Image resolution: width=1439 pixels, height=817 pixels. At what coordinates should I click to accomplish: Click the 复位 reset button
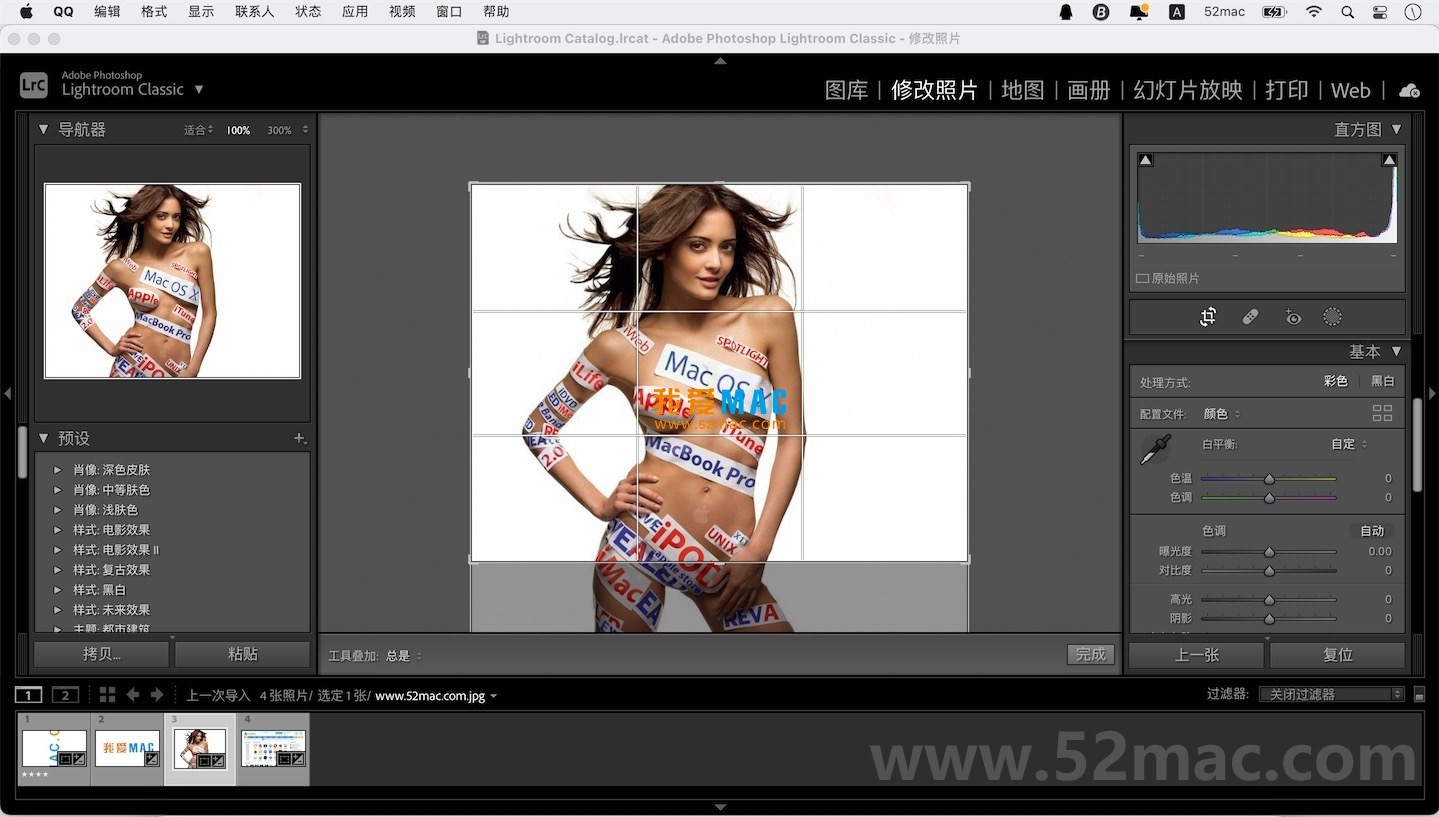pyautogui.click(x=1337, y=655)
